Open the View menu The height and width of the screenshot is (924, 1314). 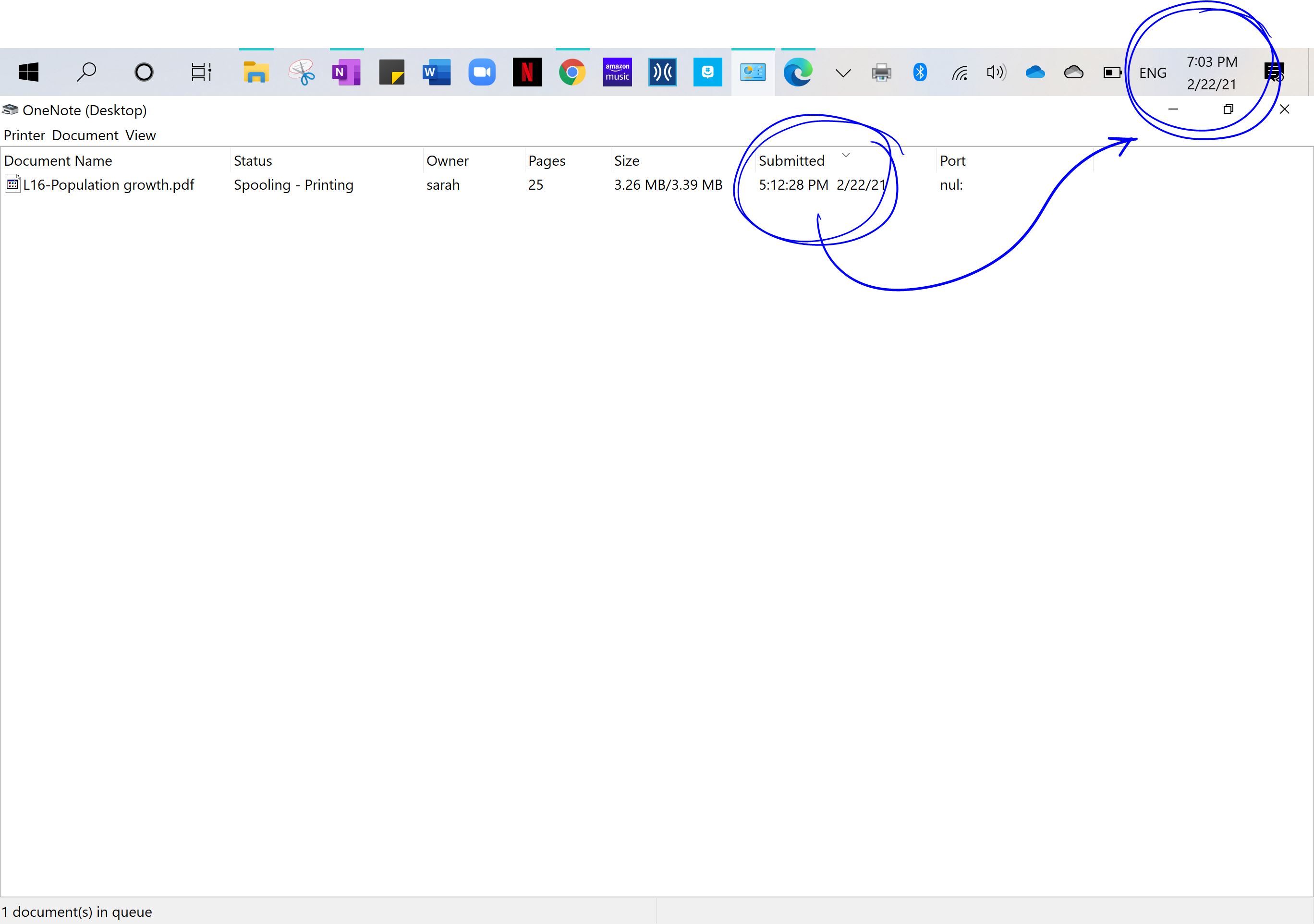coord(140,135)
